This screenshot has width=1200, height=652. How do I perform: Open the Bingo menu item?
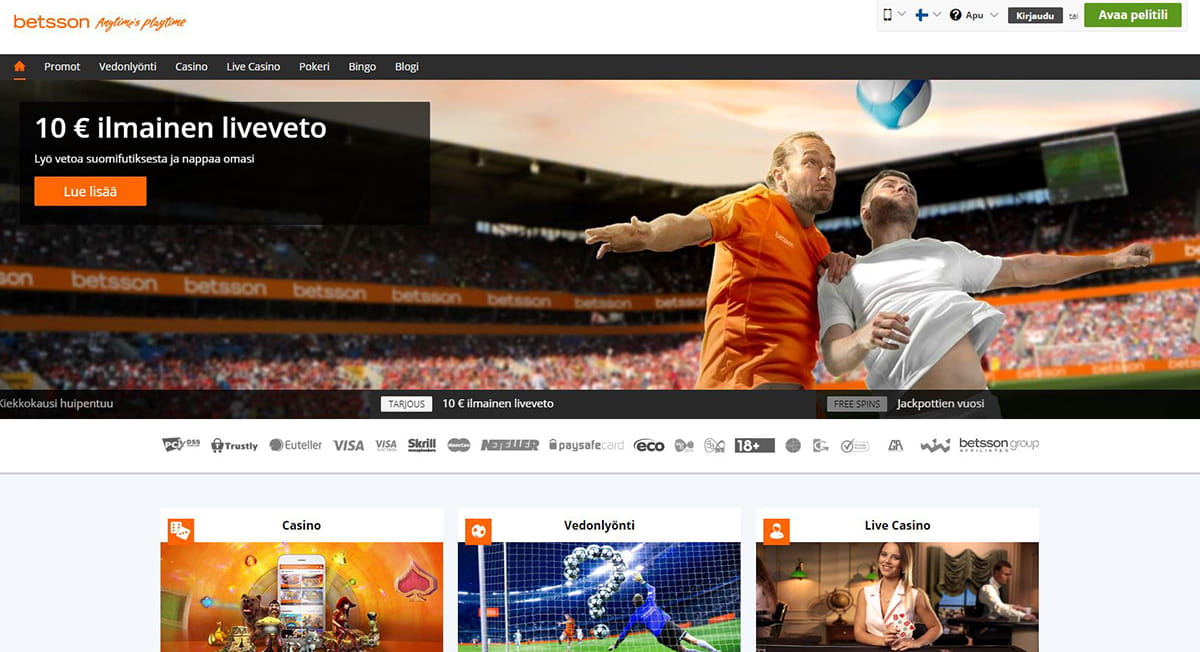(x=362, y=67)
